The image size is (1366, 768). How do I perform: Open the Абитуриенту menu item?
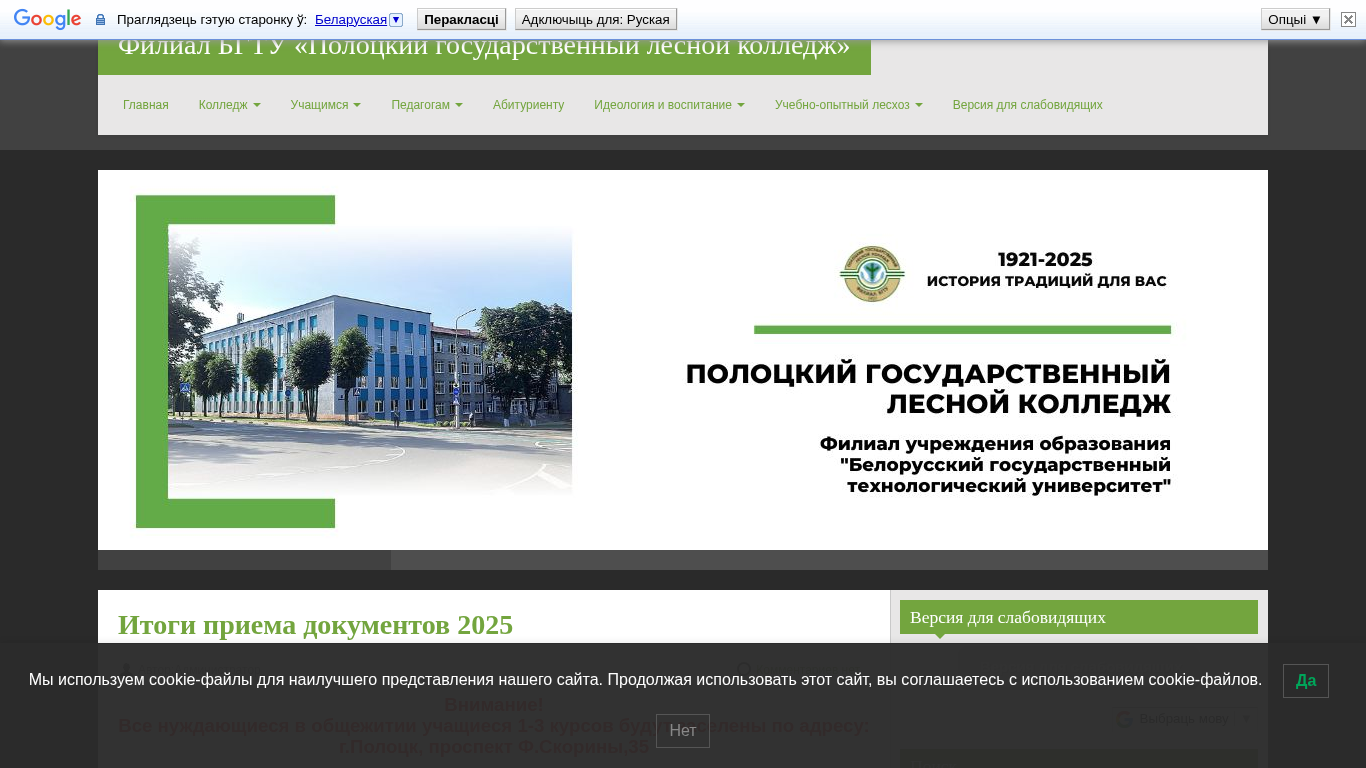tap(528, 105)
